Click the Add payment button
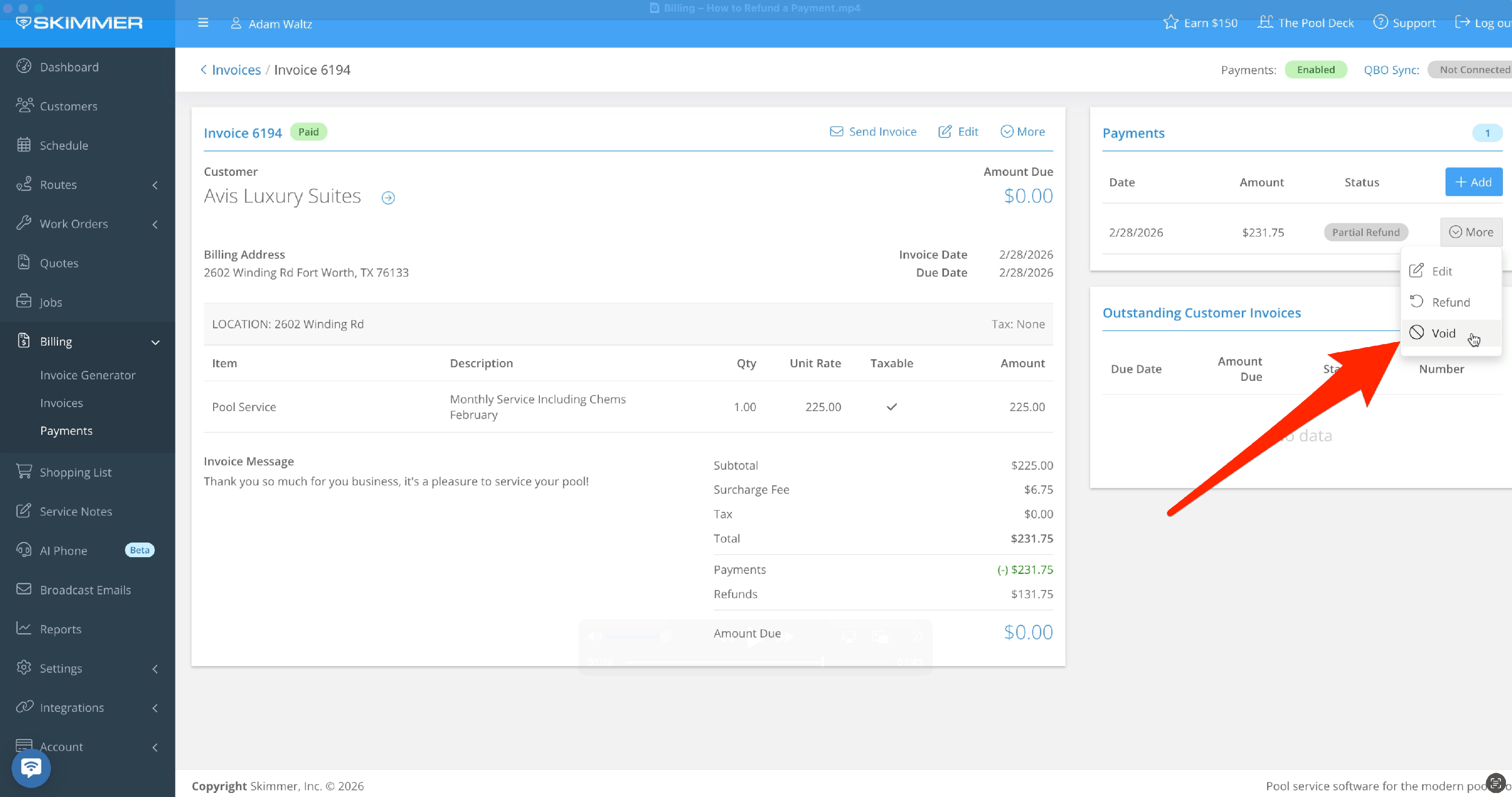The height and width of the screenshot is (797, 1512). pyautogui.click(x=1473, y=182)
